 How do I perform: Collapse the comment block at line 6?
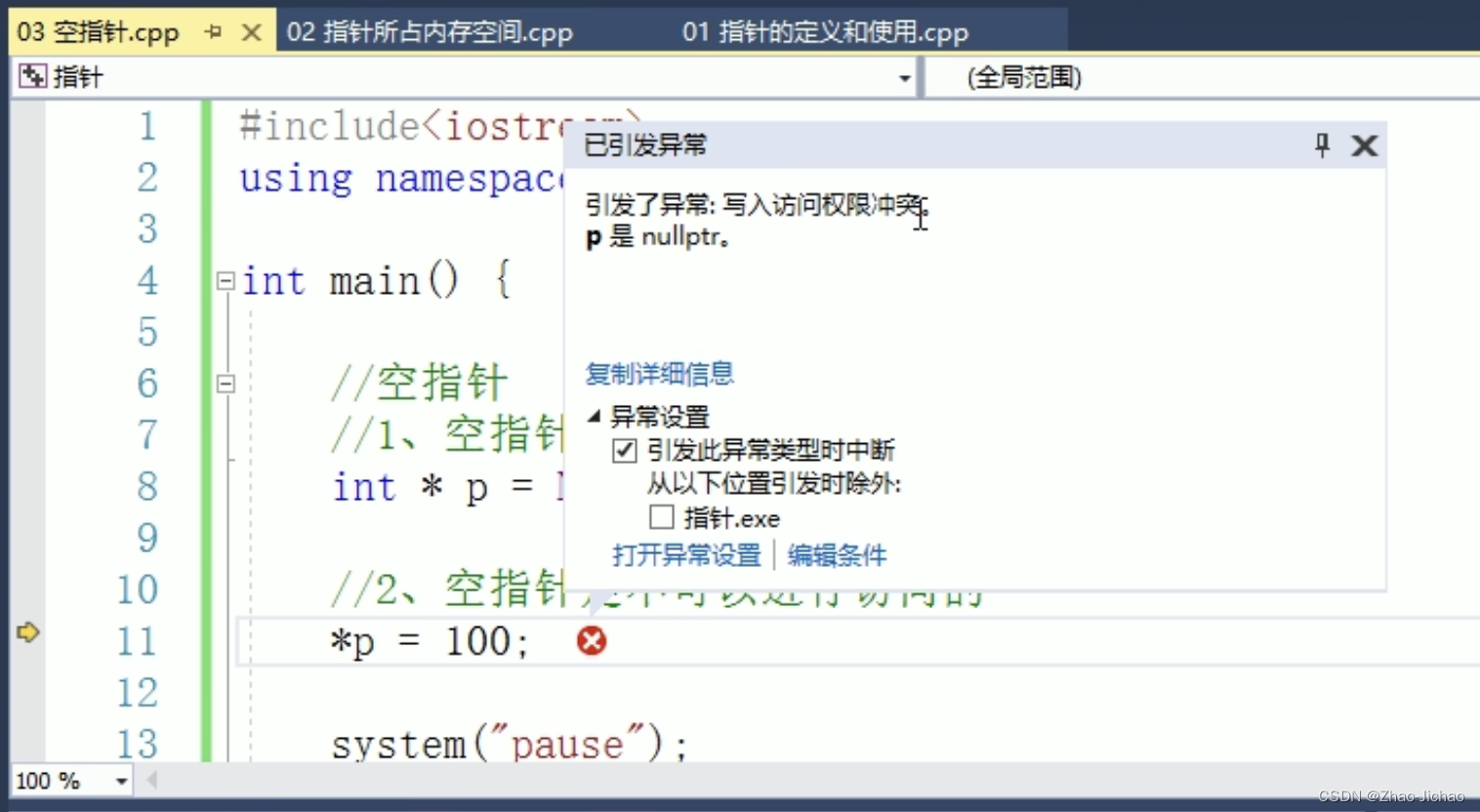coord(226,384)
